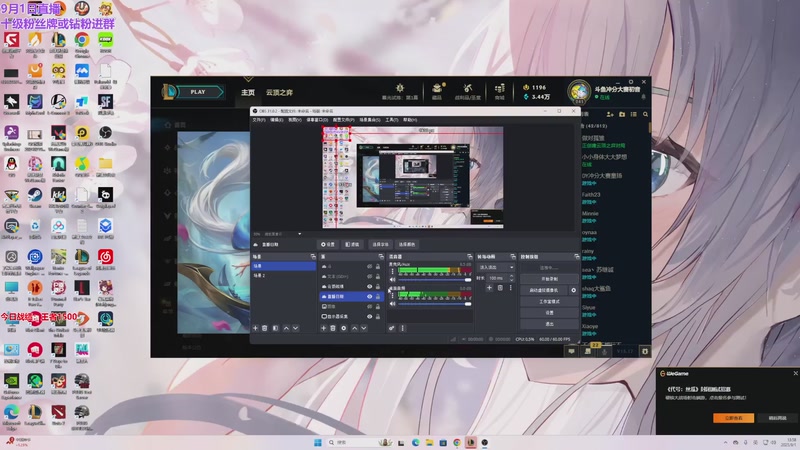Delete selected scene with trash icon in scenes panel
The width and height of the screenshot is (800, 450).
click(265, 328)
